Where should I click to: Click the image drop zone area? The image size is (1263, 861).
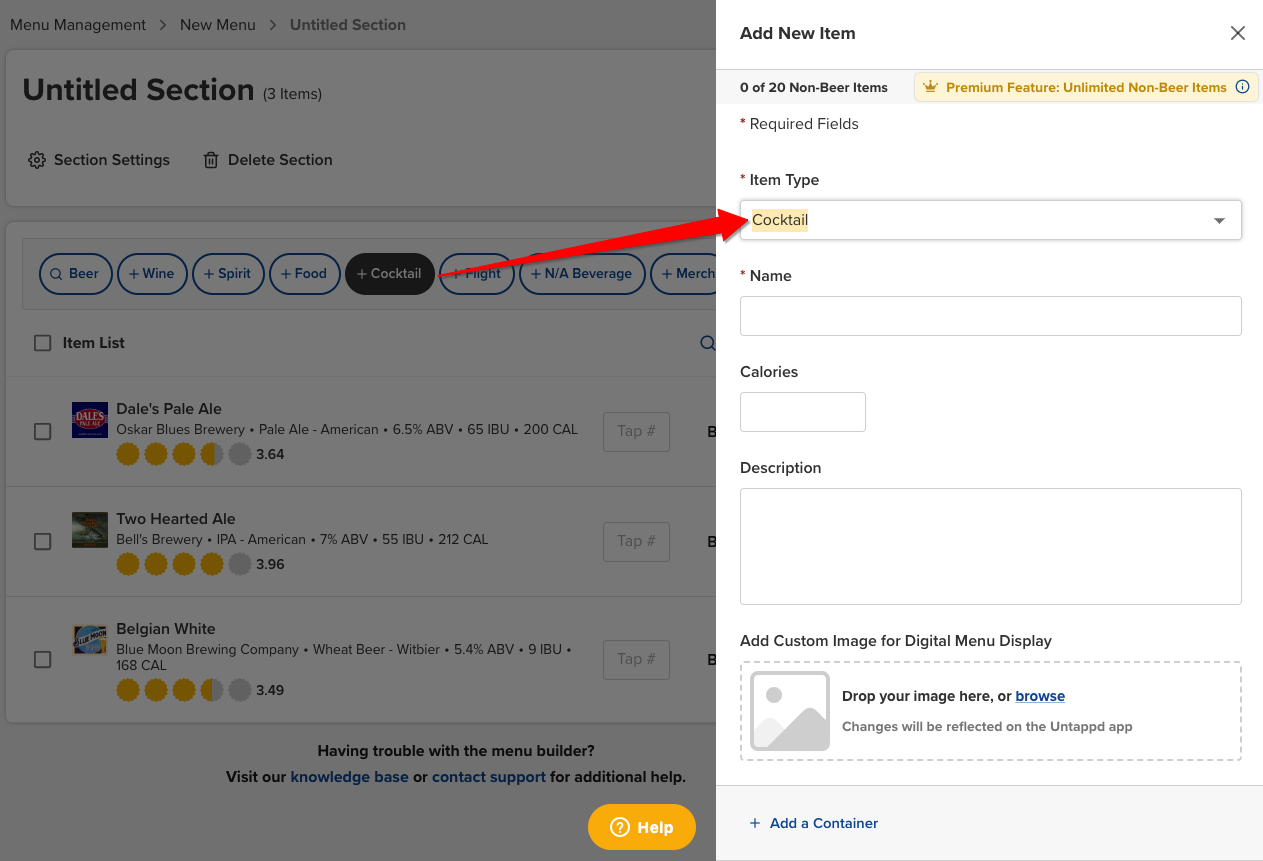click(991, 711)
